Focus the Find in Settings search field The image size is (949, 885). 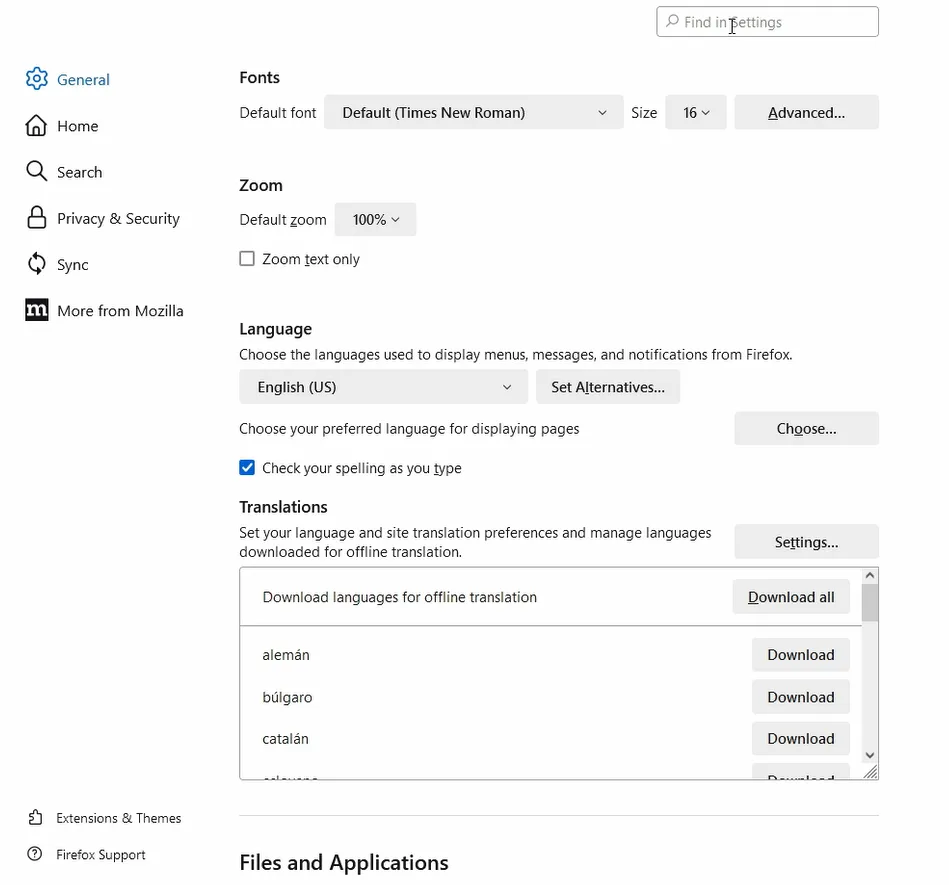point(767,22)
